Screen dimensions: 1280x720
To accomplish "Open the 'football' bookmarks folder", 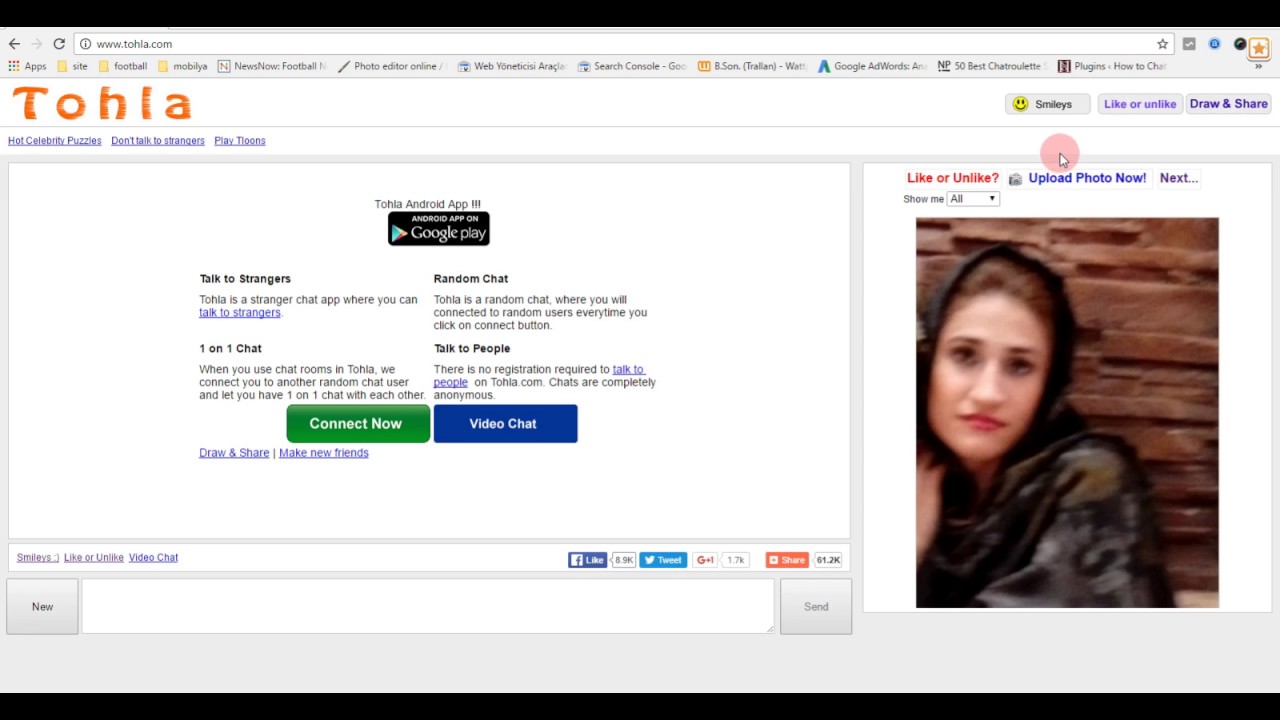I will coord(123,66).
